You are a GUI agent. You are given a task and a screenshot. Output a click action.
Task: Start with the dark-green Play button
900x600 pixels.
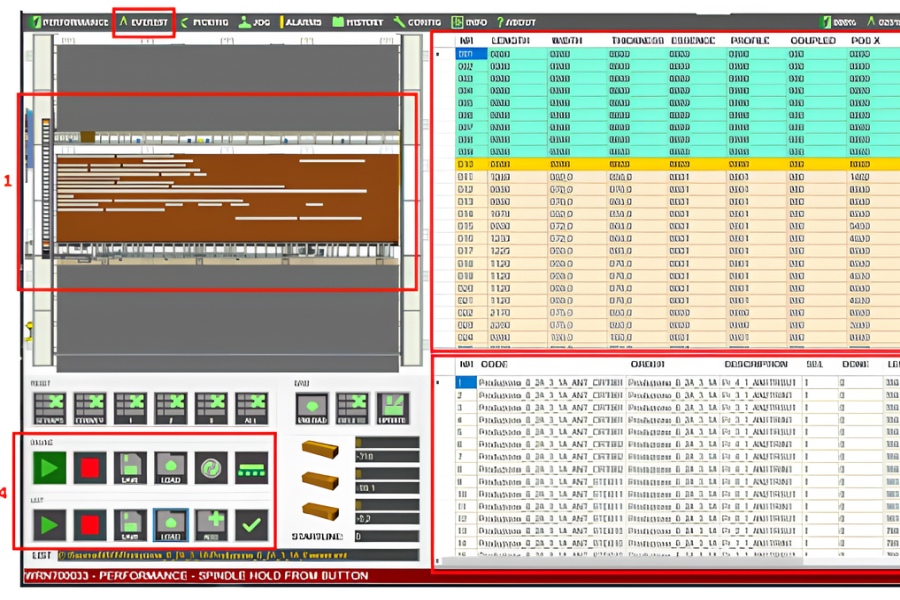coord(49,468)
